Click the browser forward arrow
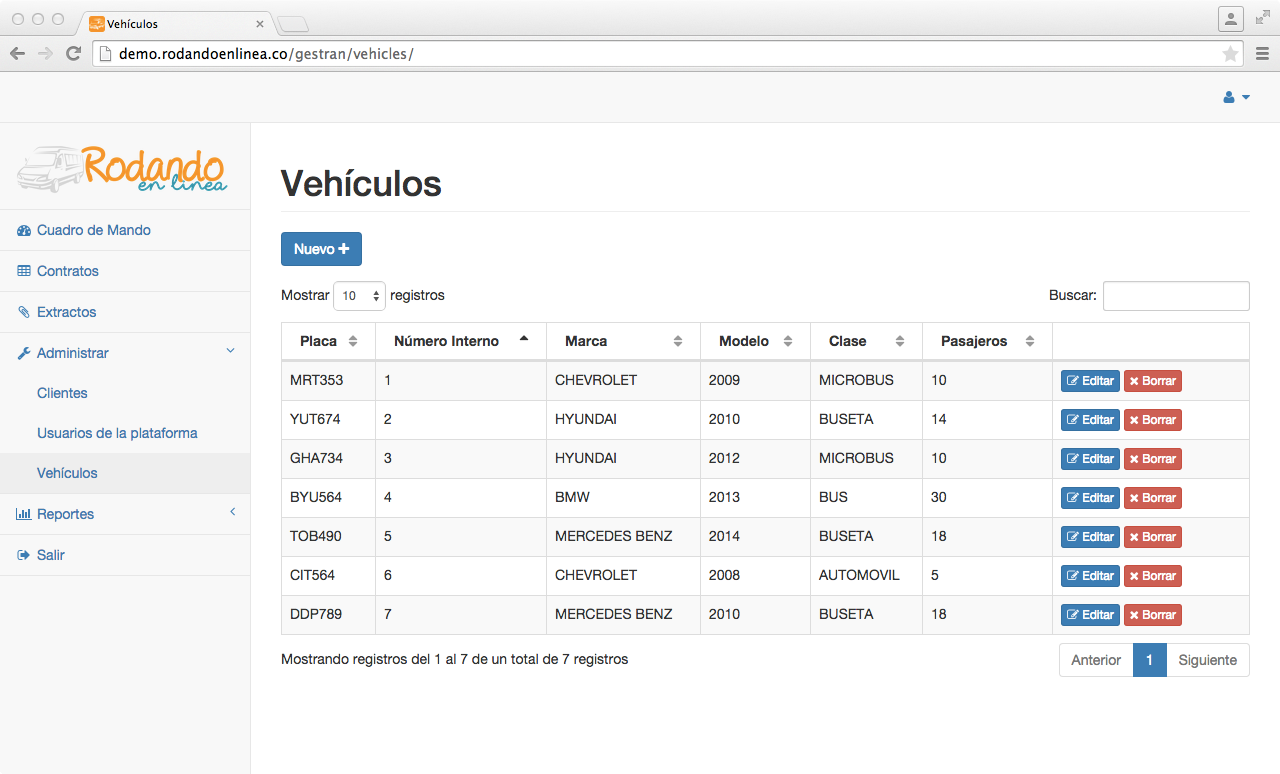Image resolution: width=1280 pixels, height=774 pixels. pyautogui.click(x=45, y=54)
